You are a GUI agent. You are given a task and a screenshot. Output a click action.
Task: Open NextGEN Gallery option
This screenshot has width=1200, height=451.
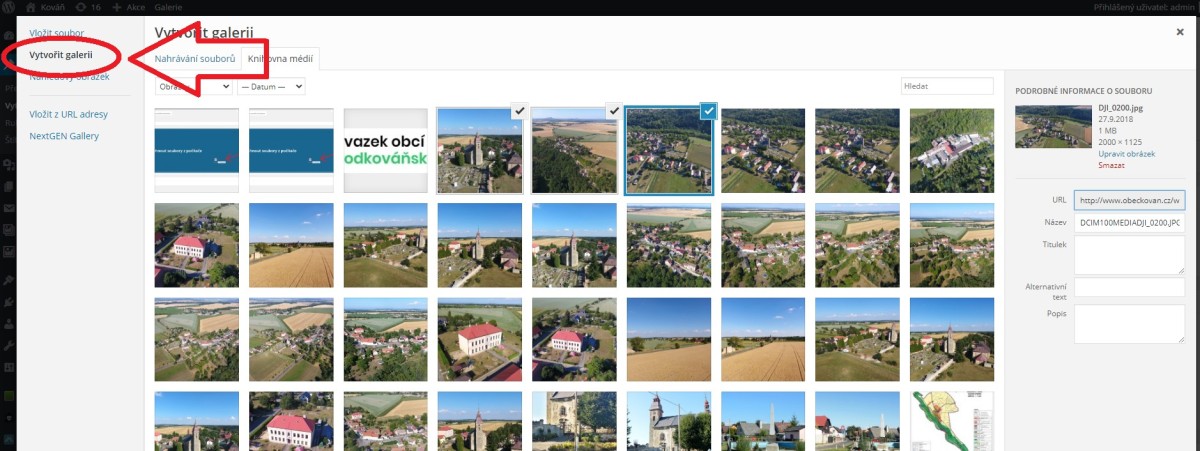(64, 136)
